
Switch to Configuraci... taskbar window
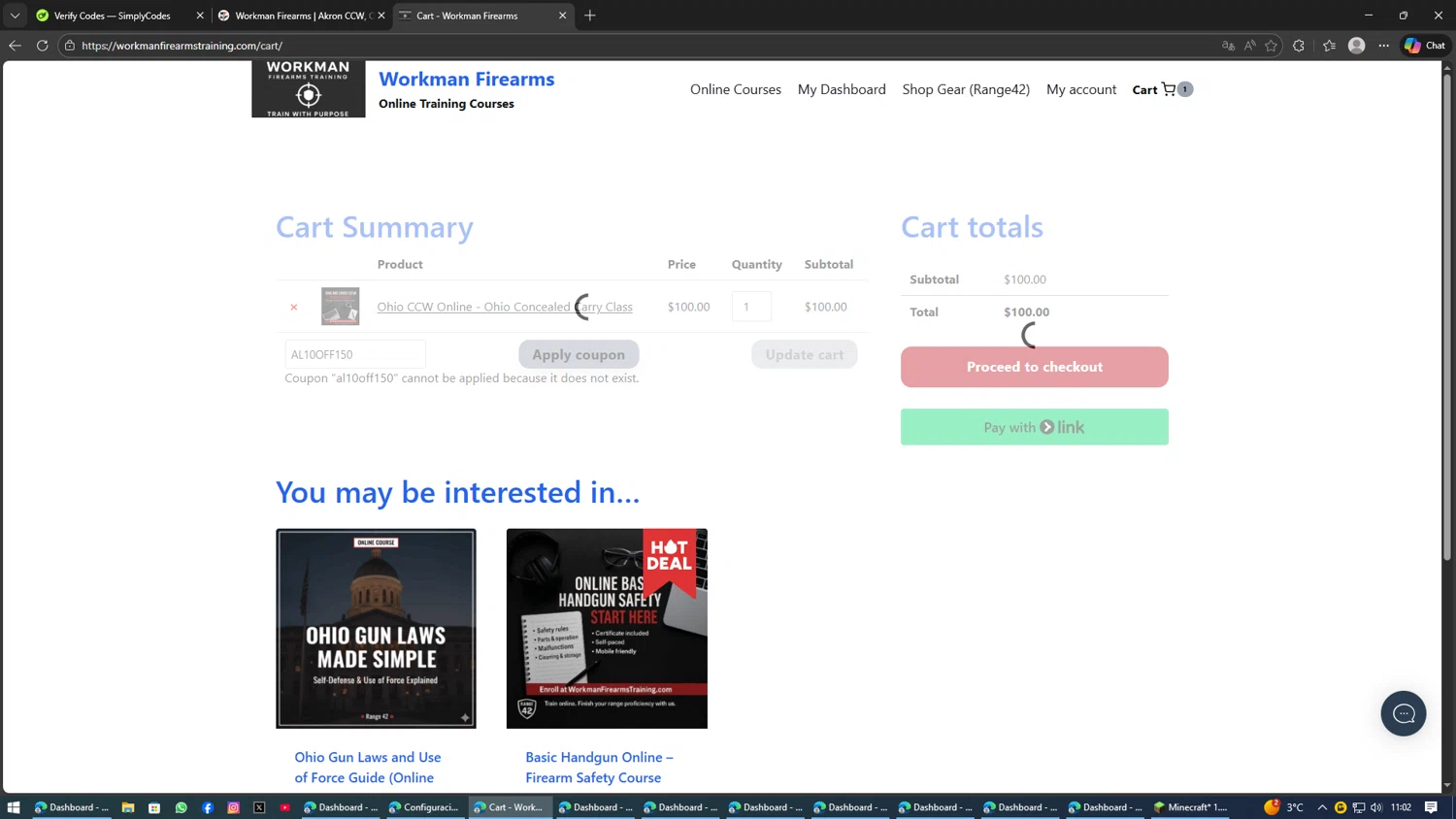tap(423, 807)
